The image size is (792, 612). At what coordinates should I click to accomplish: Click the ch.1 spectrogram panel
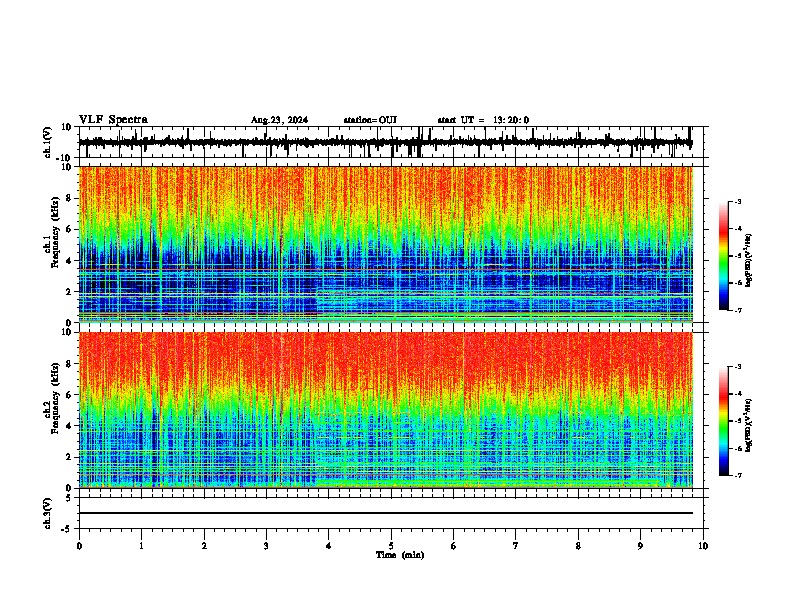click(386, 244)
